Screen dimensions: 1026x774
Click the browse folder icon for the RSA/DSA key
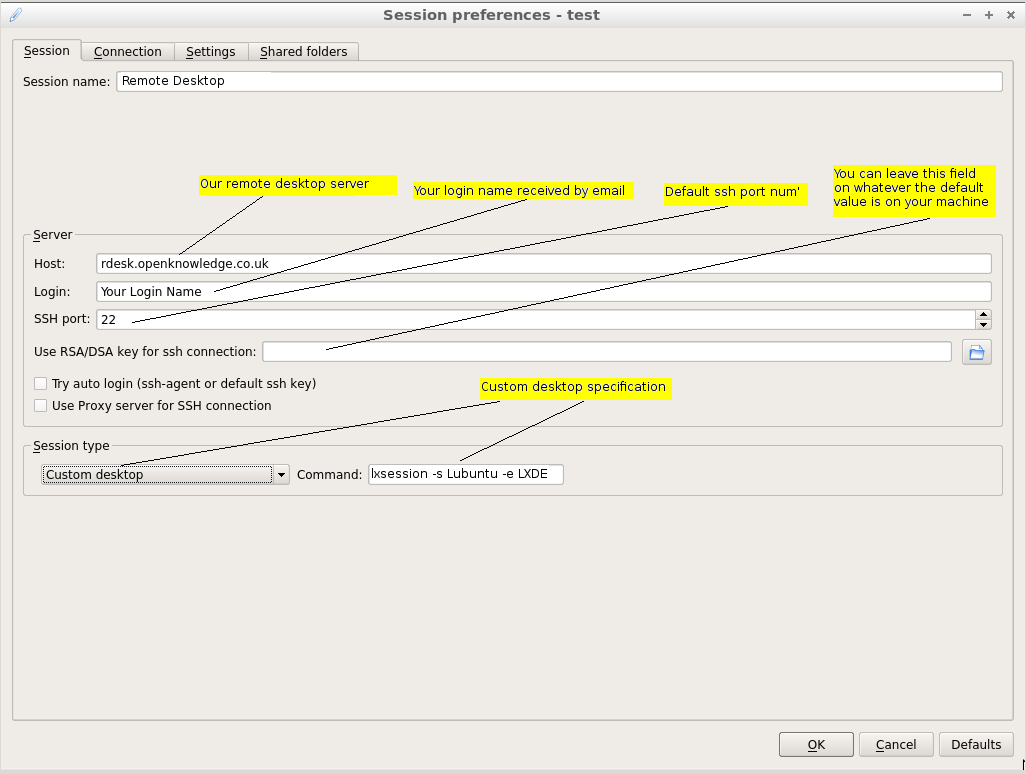pos(976,352)
